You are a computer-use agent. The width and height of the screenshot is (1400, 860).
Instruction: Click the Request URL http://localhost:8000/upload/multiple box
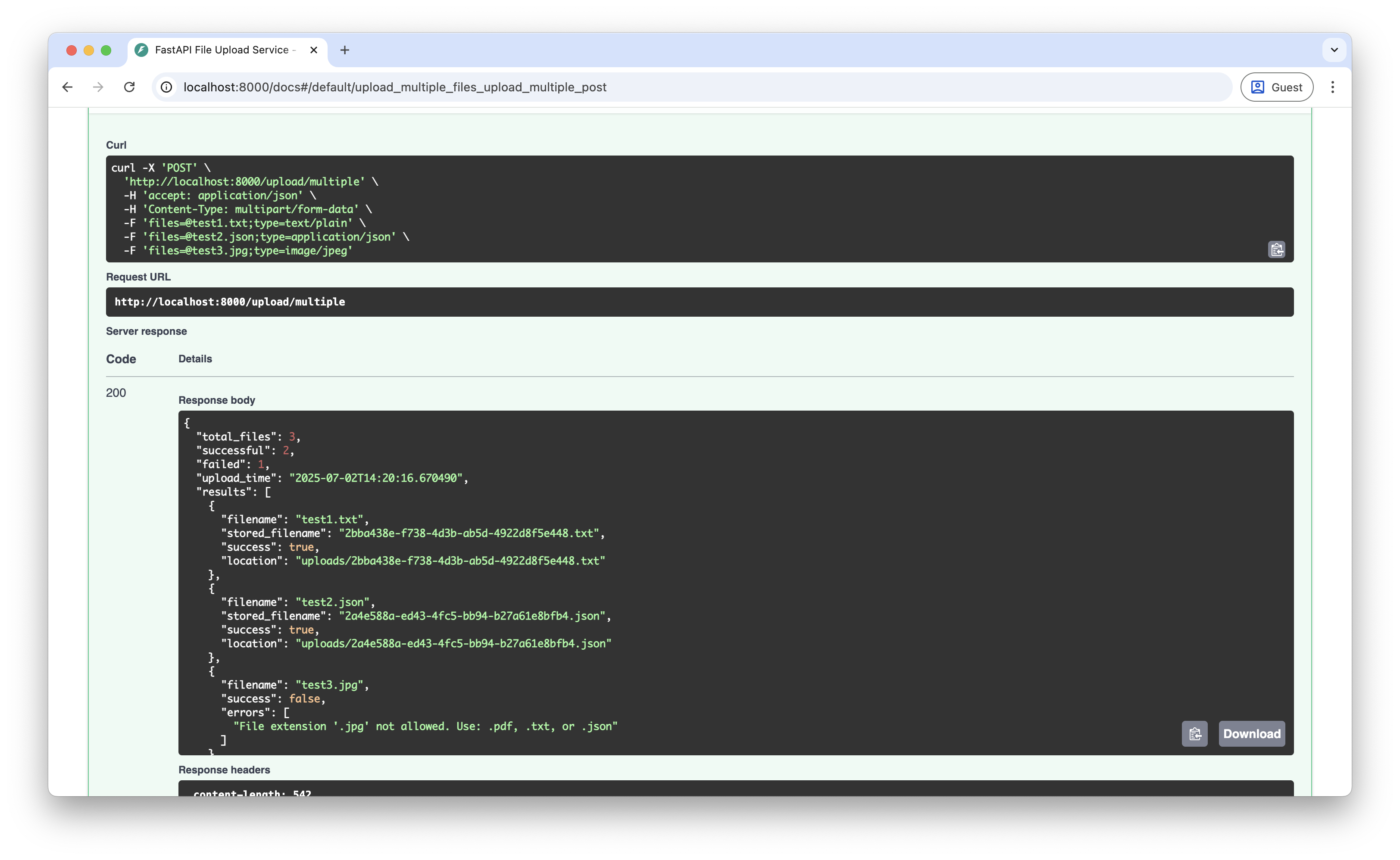pyautogui.click(x=699, y=302)
